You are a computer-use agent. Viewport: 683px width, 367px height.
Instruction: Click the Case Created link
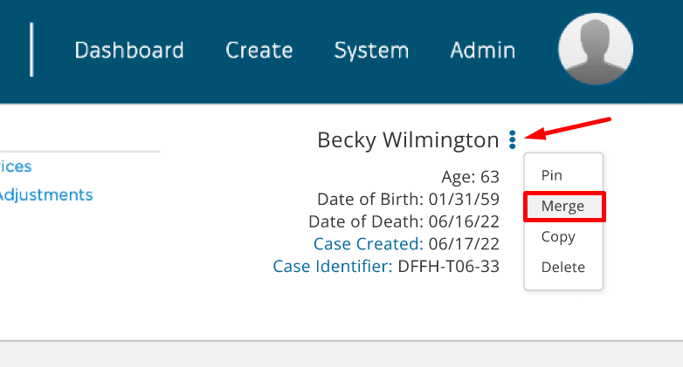coord(368,244)
